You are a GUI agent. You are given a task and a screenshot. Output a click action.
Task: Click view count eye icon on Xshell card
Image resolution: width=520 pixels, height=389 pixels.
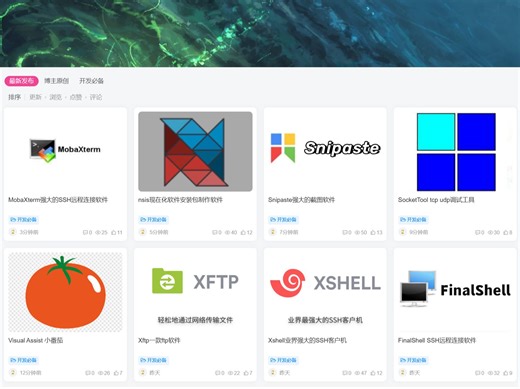point(357,373)
